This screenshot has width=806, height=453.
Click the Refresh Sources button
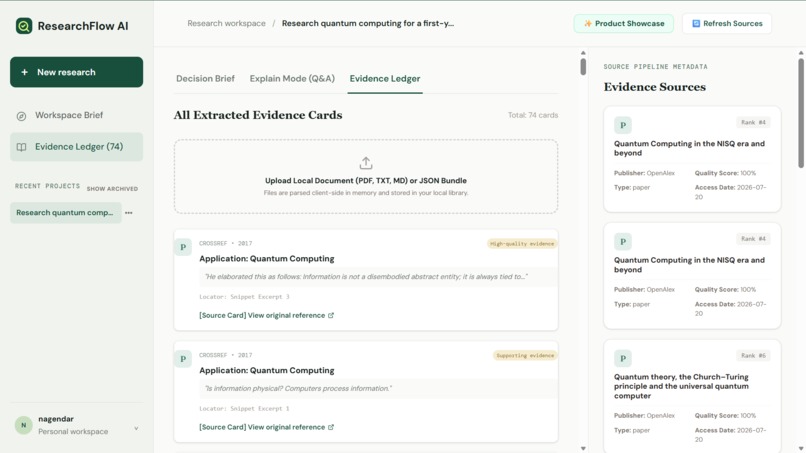(727, 24)
